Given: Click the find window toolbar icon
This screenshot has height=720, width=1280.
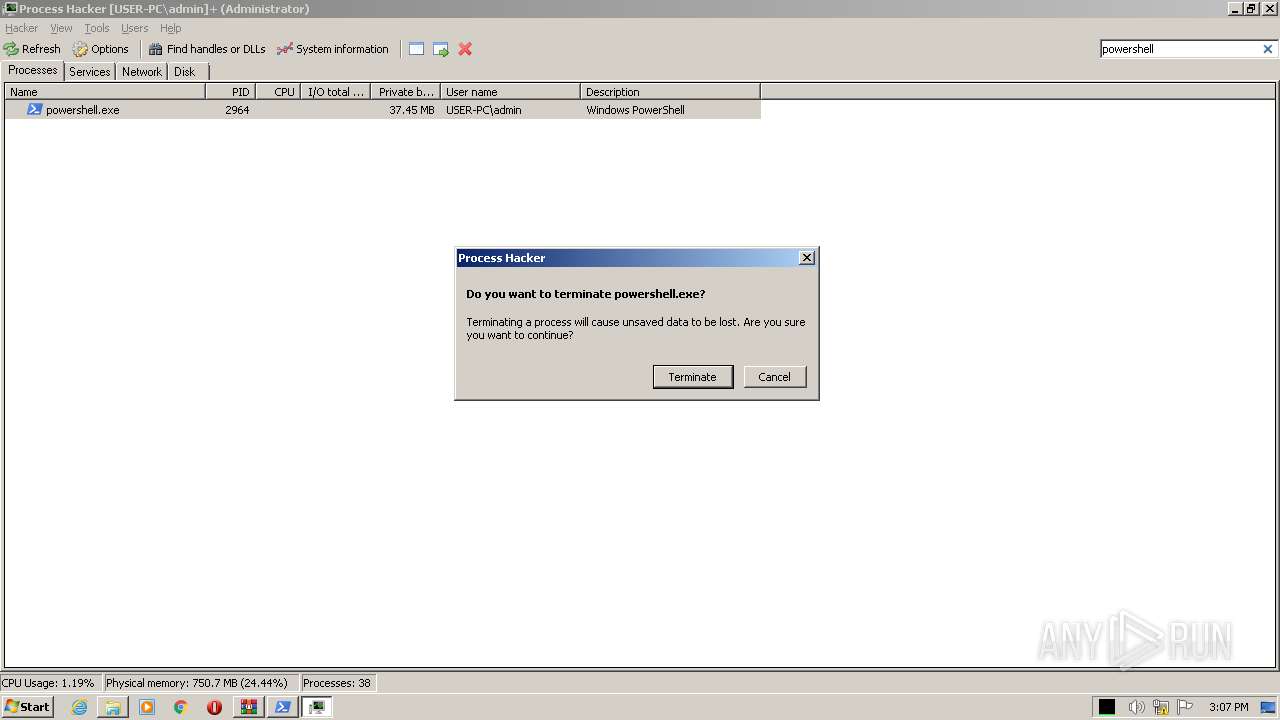Looking at the screenshot, I should pos(417,49).
